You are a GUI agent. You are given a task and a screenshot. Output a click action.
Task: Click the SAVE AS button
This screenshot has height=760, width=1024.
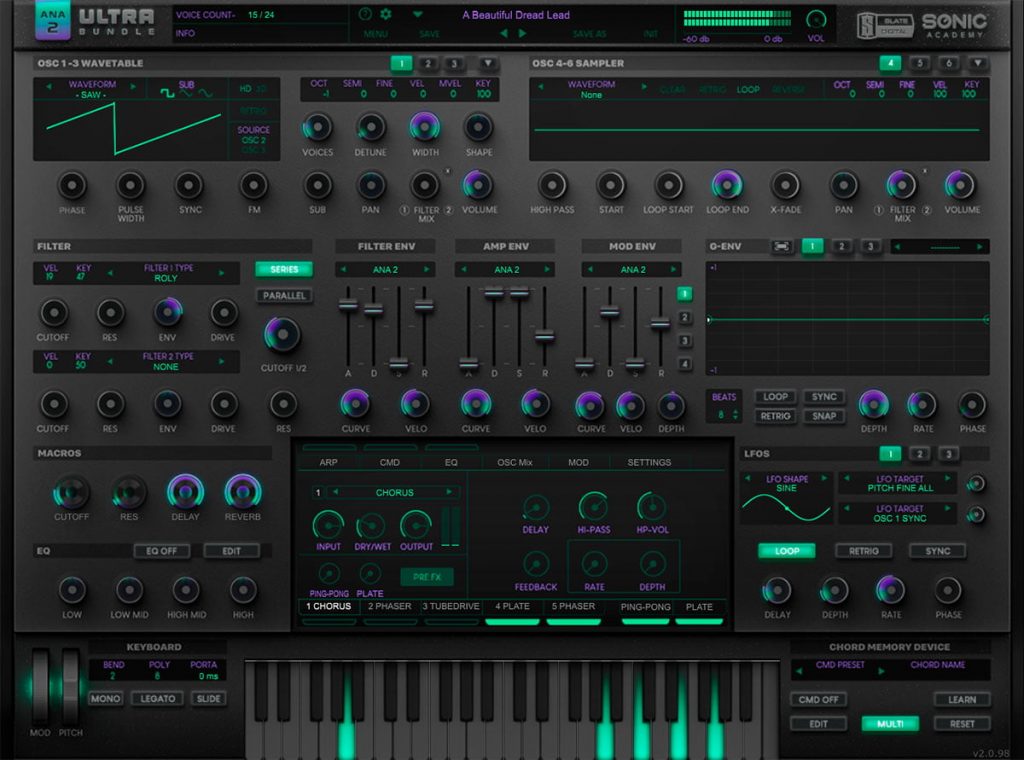click(x=589, y=34)
